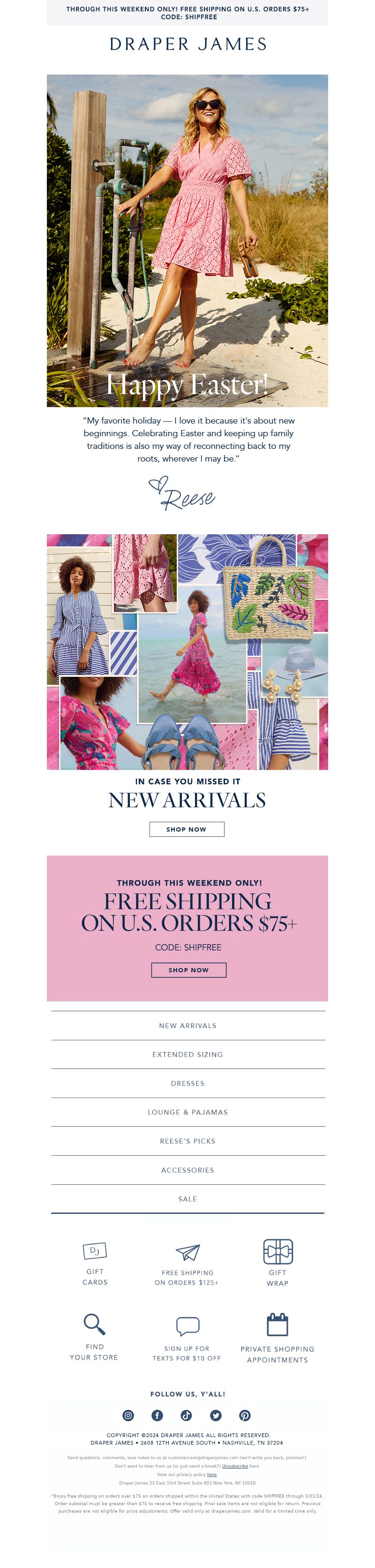Click the Find Your Store magnifier icon
This screenshot has height=1568, width=375.
pos(94,1323)
